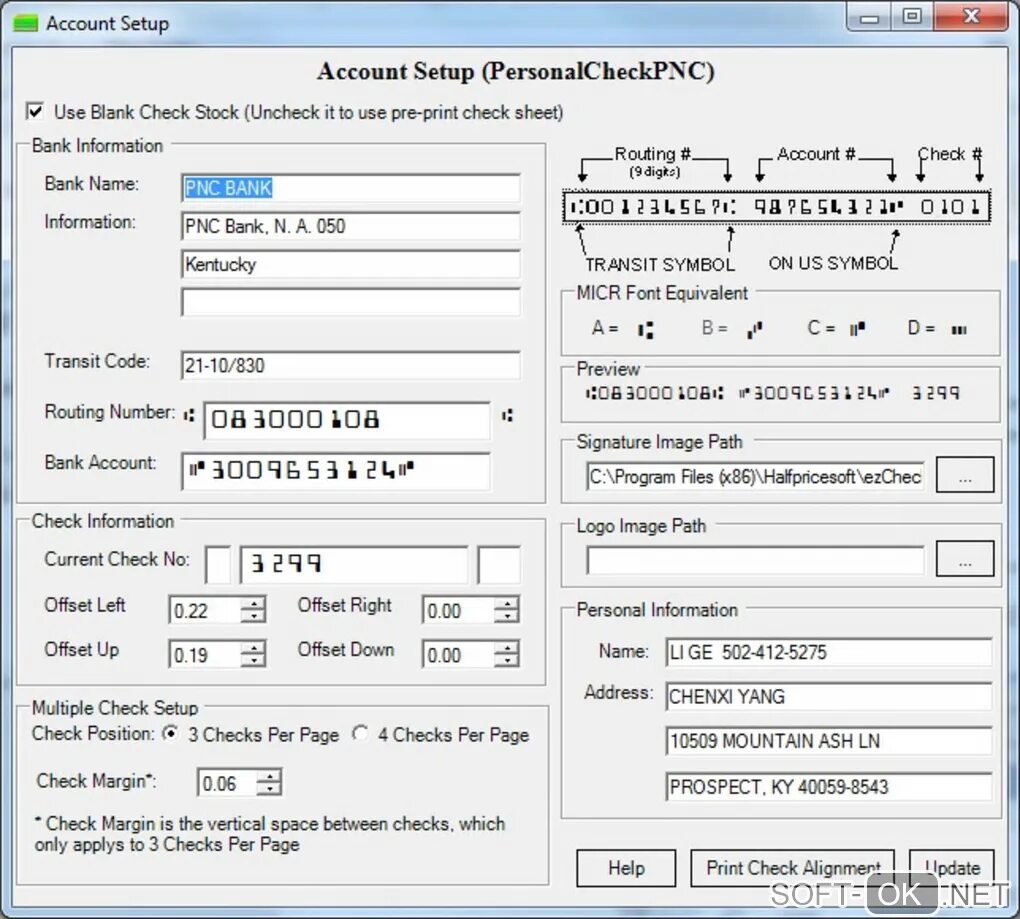Increase the Offset Up value
This screenshot has height=919, width=1020.
[x=253, y=647]
